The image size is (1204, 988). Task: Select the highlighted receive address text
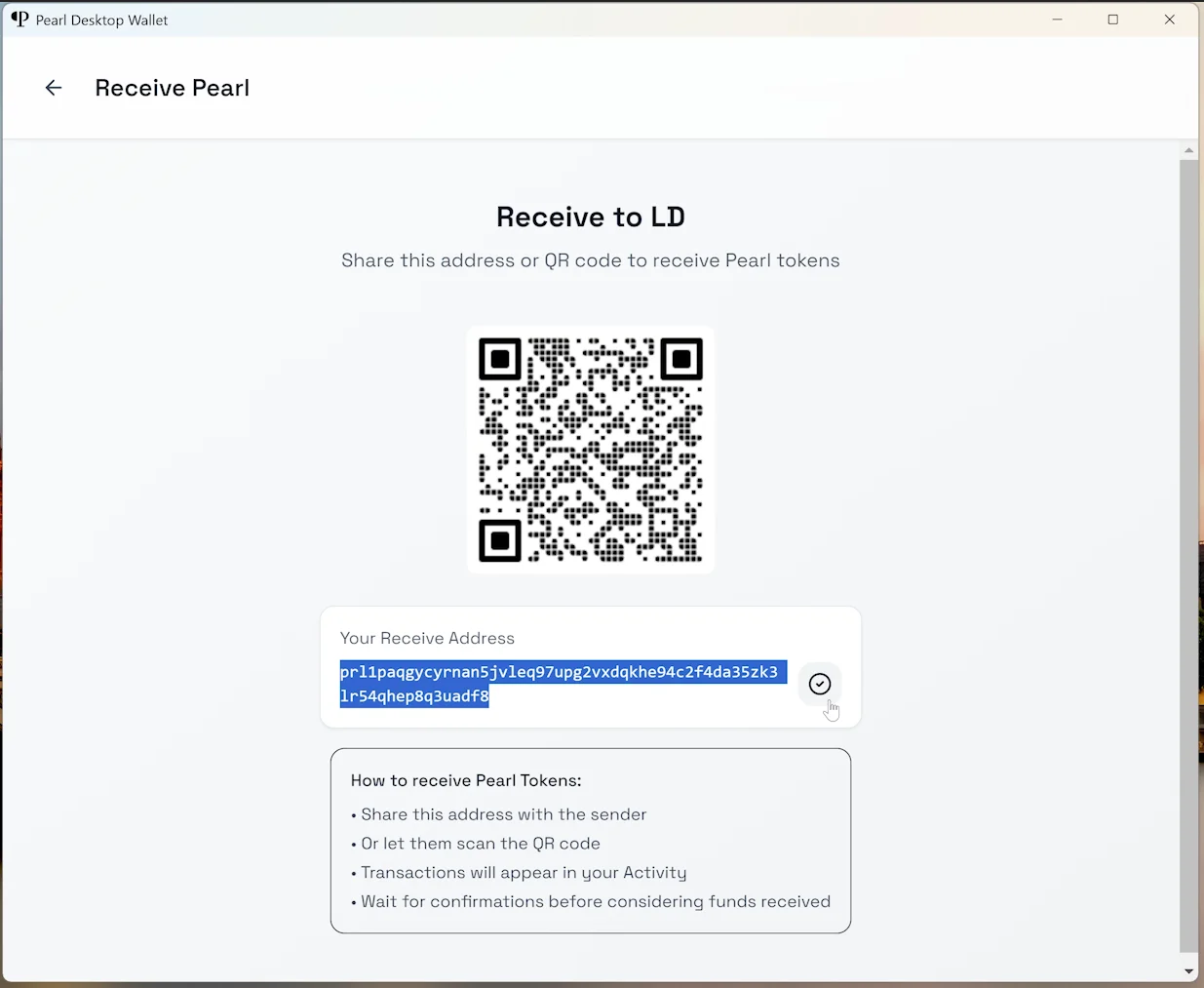(x=563, y=684)
